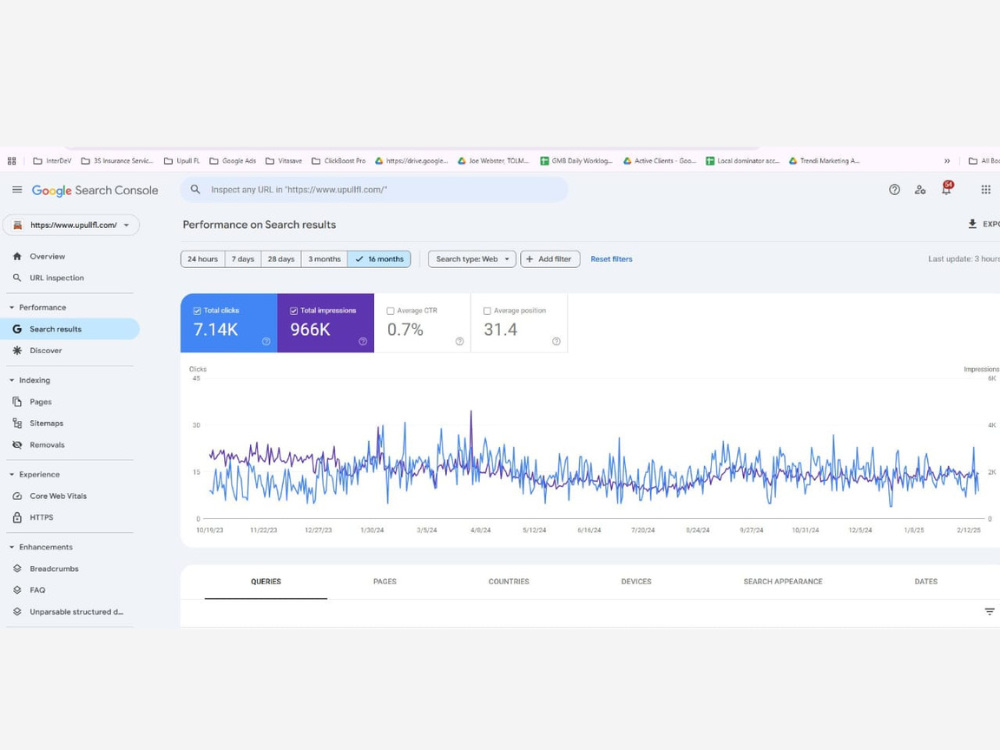Viewport: 1000px width, 750px height.
Task: Enable Average position checkbox
Action: [487, 311]
